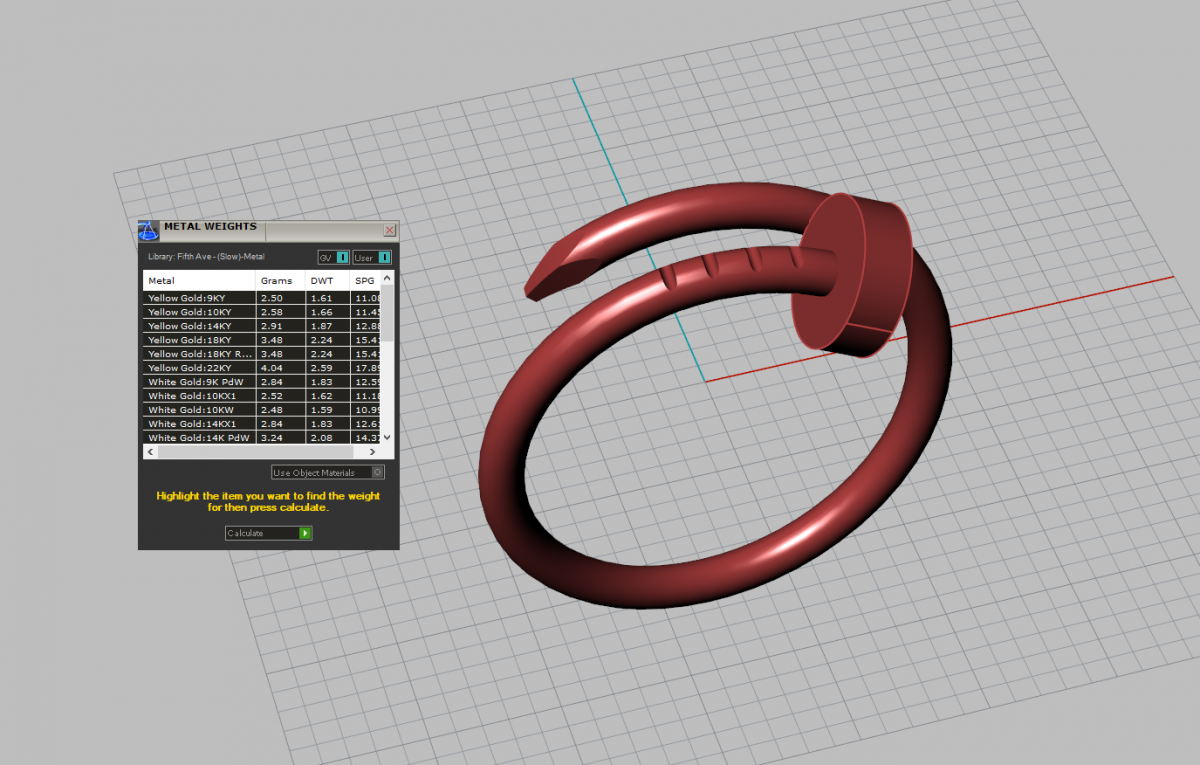The image size is (1200, 765).
Task: Sort by the Metal column header
Action: click(199, 281)
